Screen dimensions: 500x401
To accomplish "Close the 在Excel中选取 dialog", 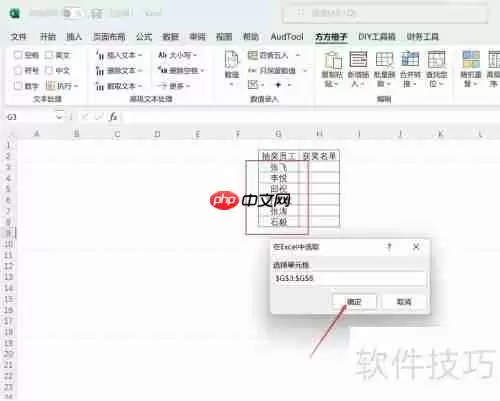I will (416, 247).
